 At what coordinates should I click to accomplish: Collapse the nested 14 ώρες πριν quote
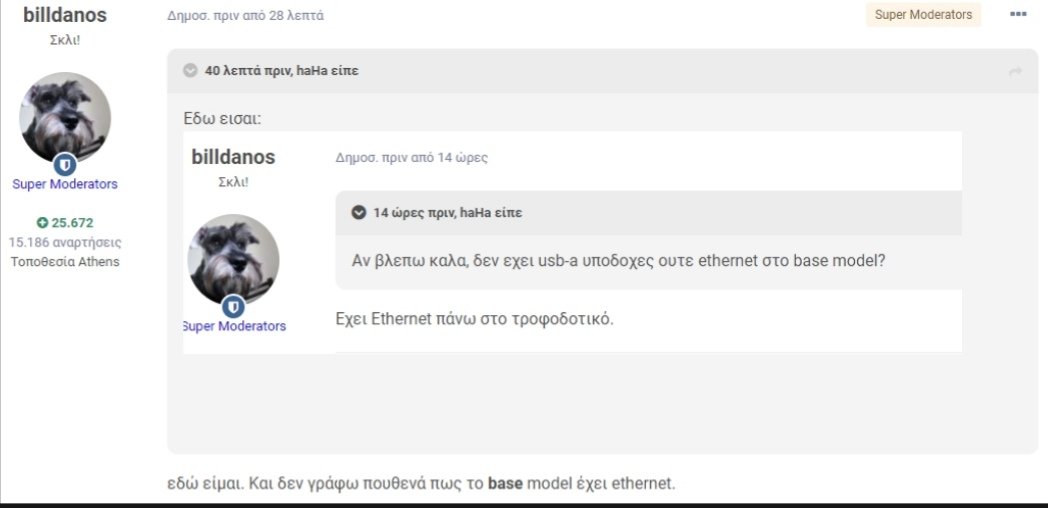[x=359, y=213]
